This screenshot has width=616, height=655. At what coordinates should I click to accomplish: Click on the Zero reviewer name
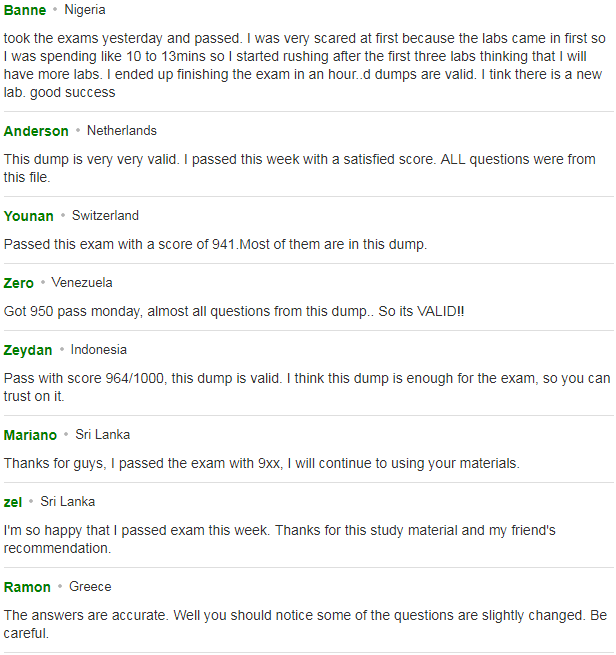[18, 283]
